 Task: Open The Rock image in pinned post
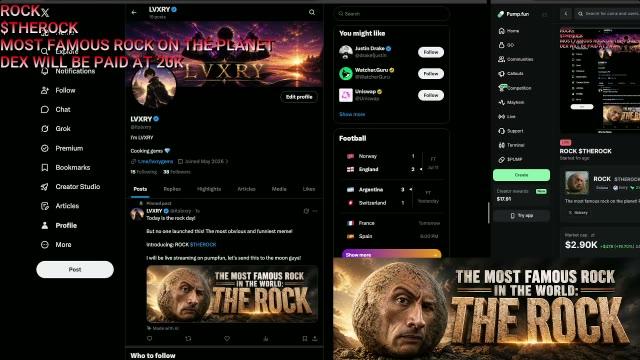(x=232, y=294)
